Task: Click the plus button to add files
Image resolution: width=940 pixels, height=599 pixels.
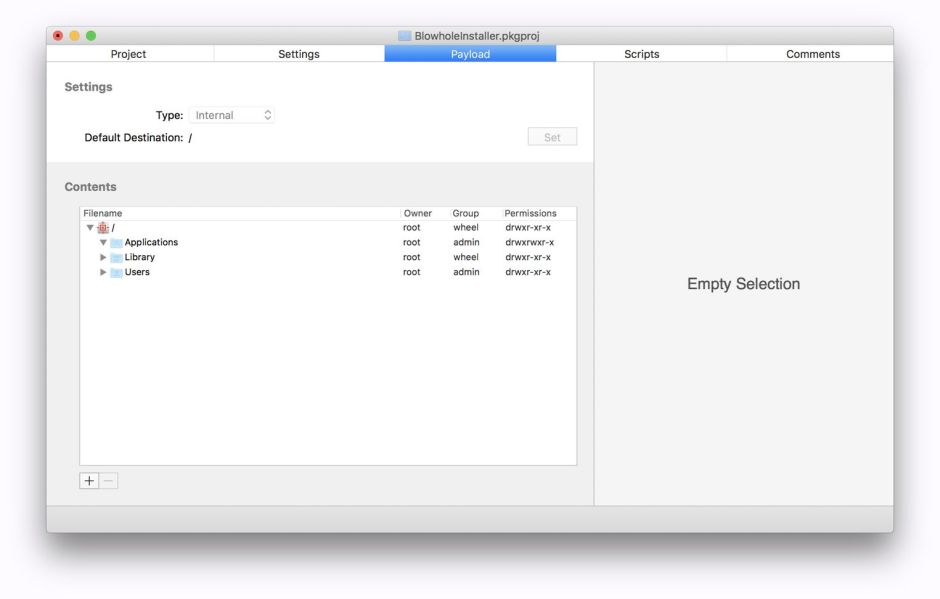Action: pyautogui.click(x=89, y=481)
